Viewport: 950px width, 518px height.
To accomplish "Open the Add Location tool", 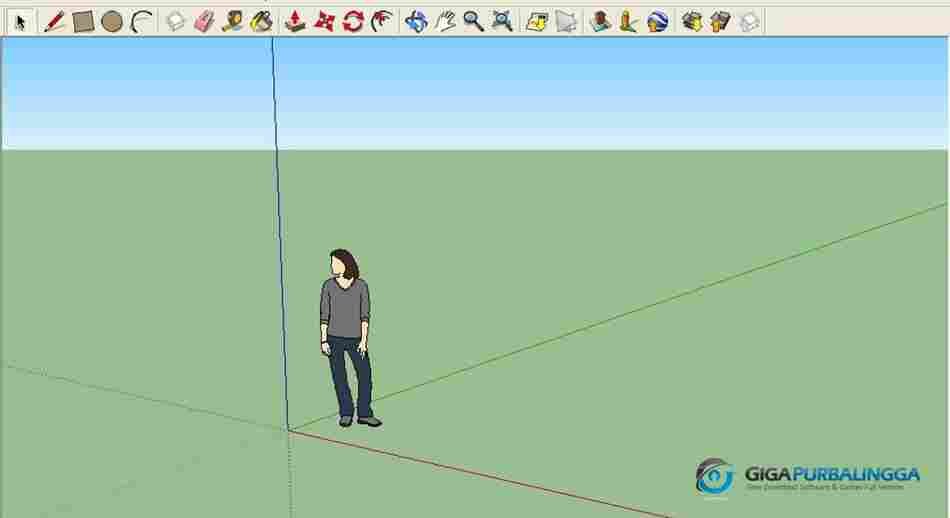I will [x=537, y=22].
